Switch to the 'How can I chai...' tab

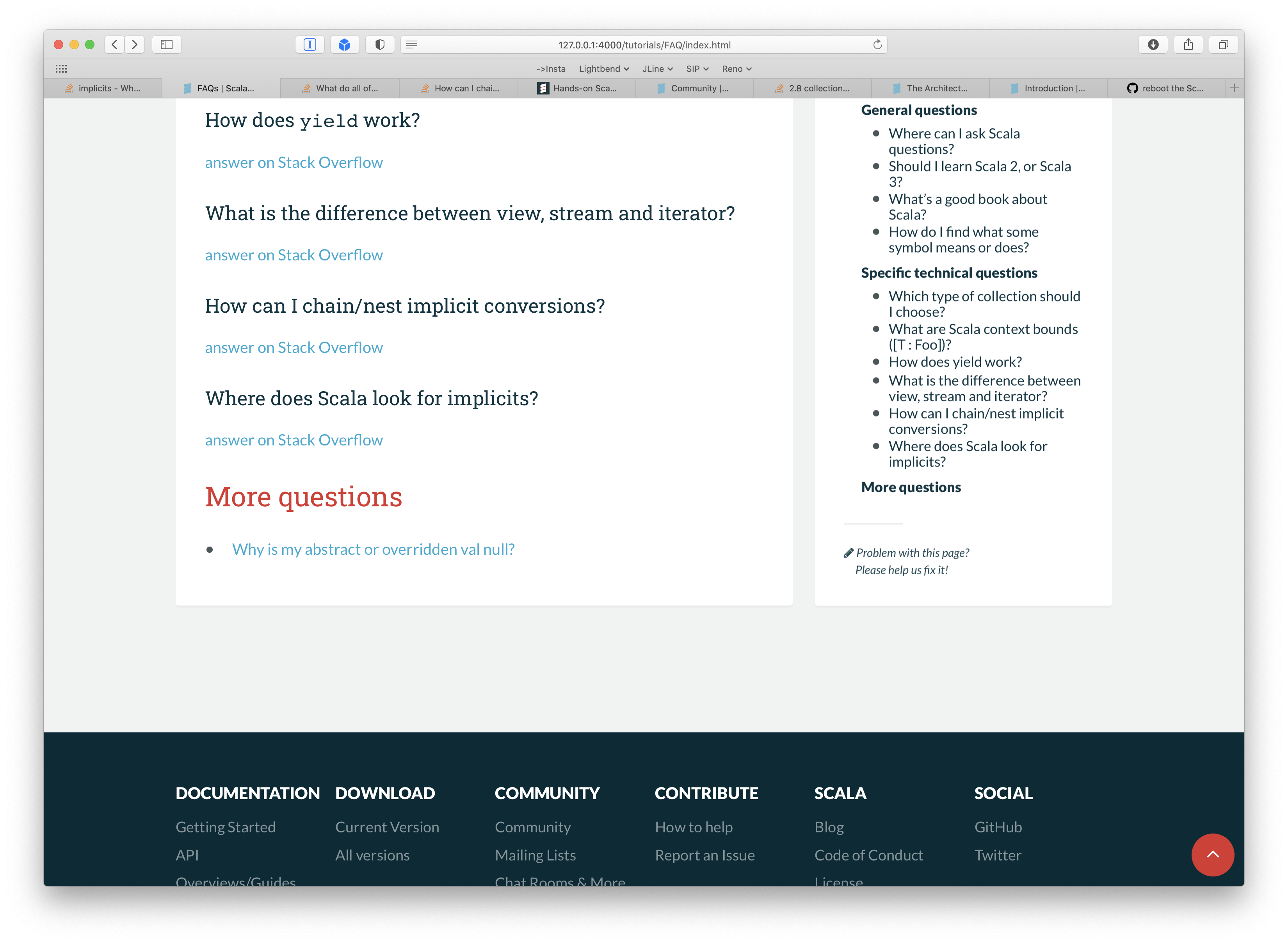[x=458, y=88]
